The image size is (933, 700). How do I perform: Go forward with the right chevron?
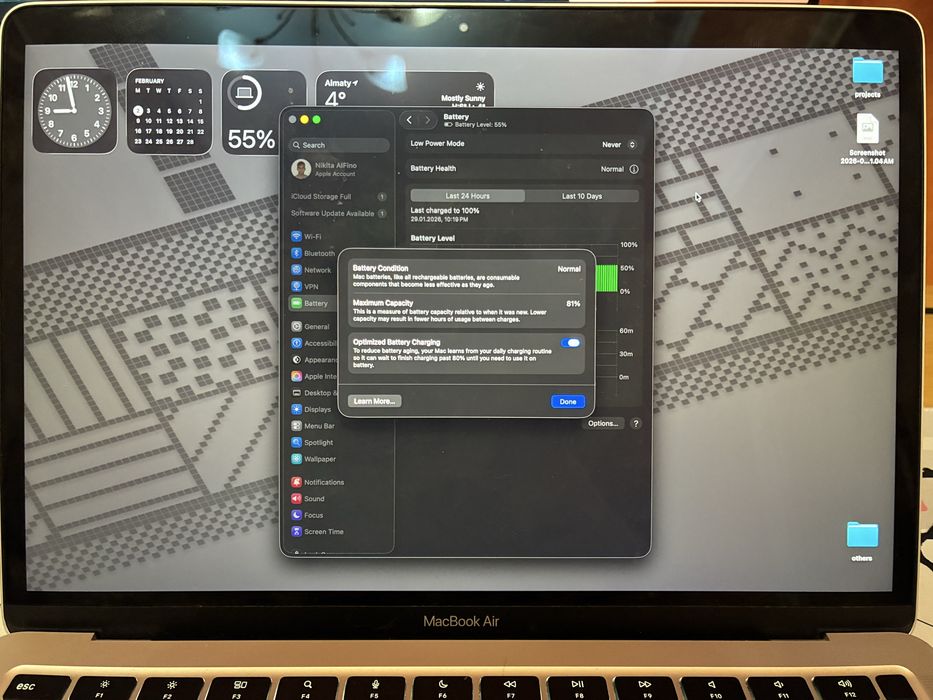[427, 120]
